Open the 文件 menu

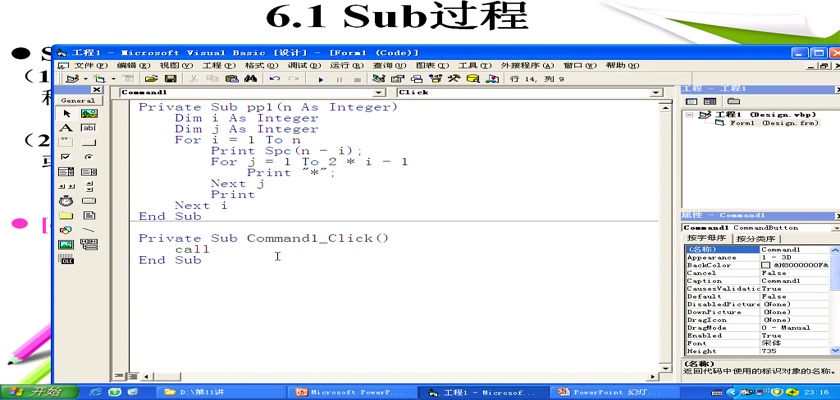[x=91, y=65]
